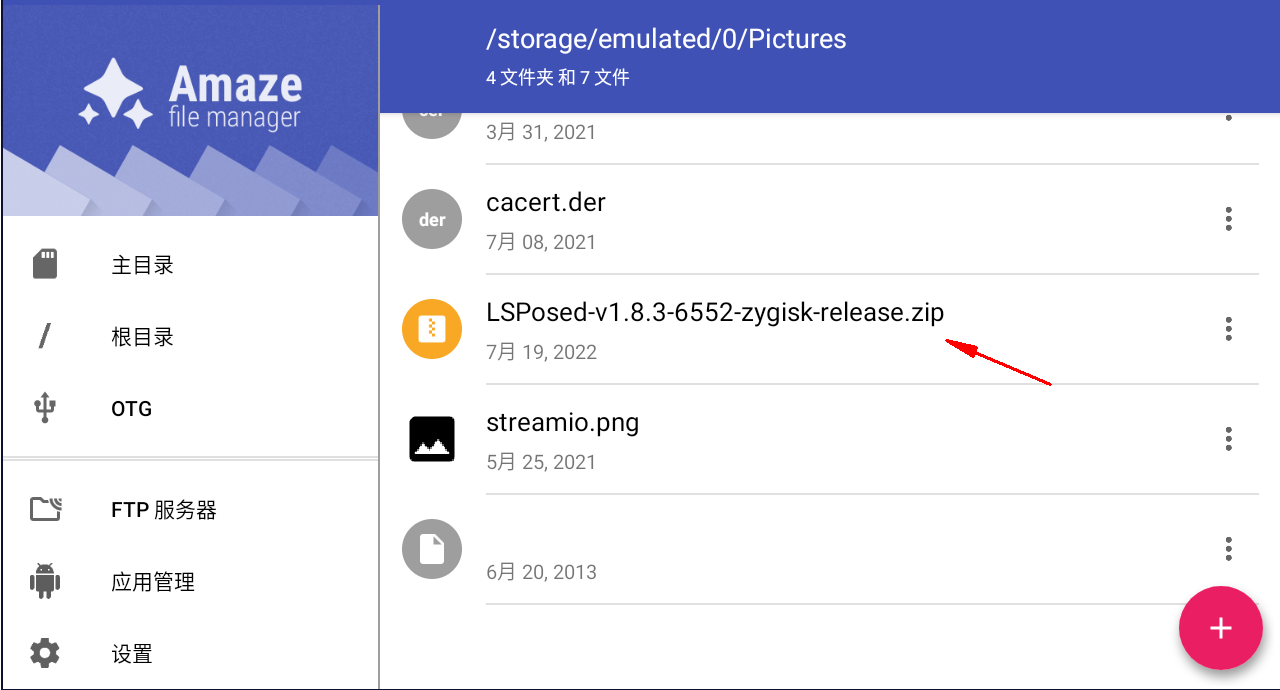Click the slash icon for 根目录
Viewport: 1280px width, 690px height.
pos(45,337)
